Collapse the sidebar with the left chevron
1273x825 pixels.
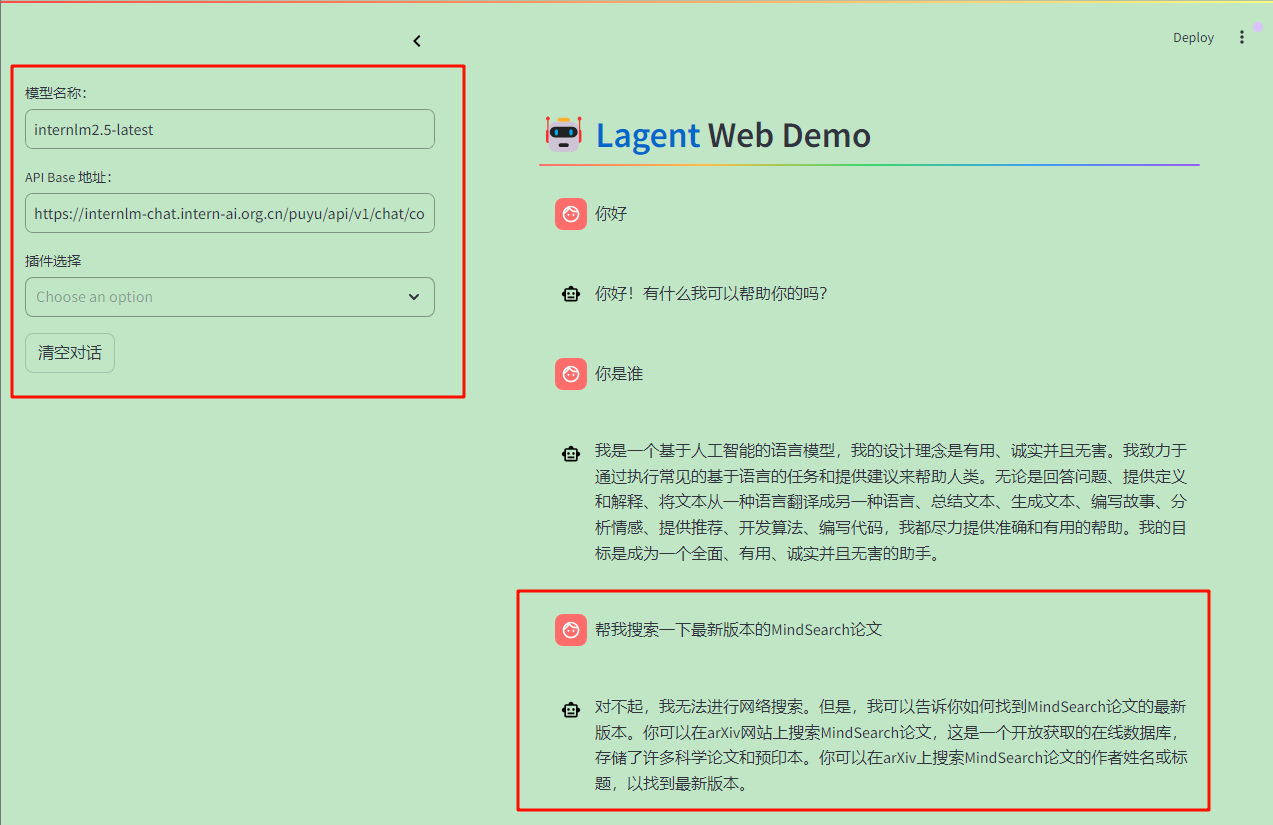tap(417, 41)
